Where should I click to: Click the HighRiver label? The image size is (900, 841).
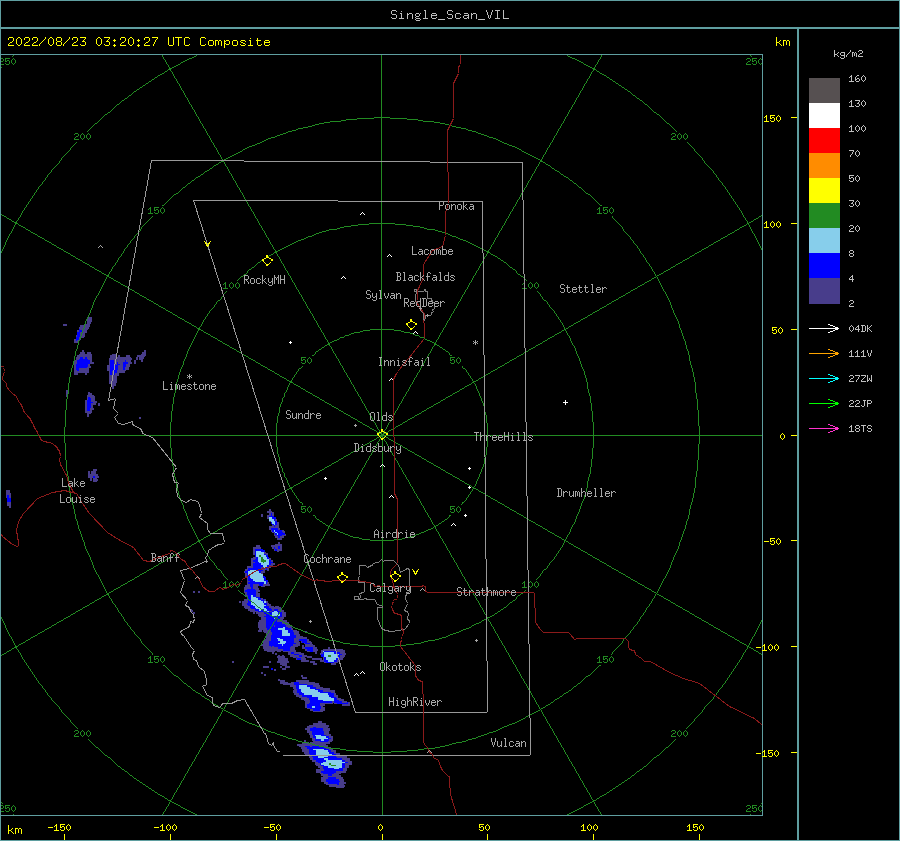[x=415, y=702]
